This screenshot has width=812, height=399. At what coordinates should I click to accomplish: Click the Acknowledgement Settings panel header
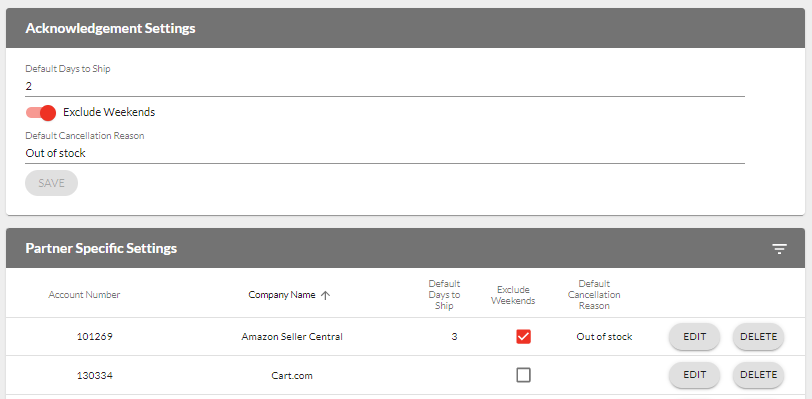tap(405, 28)
